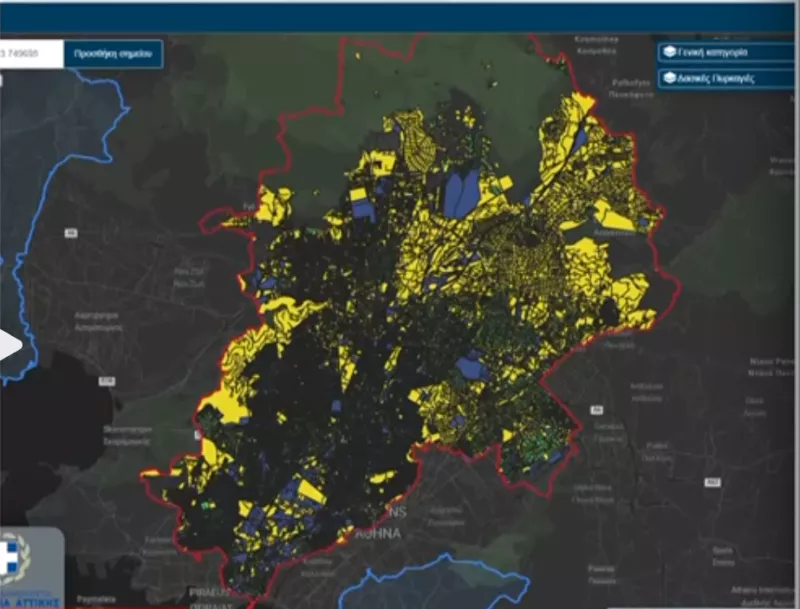Click the blue-outlined region south of Athens

click(430, 585)
